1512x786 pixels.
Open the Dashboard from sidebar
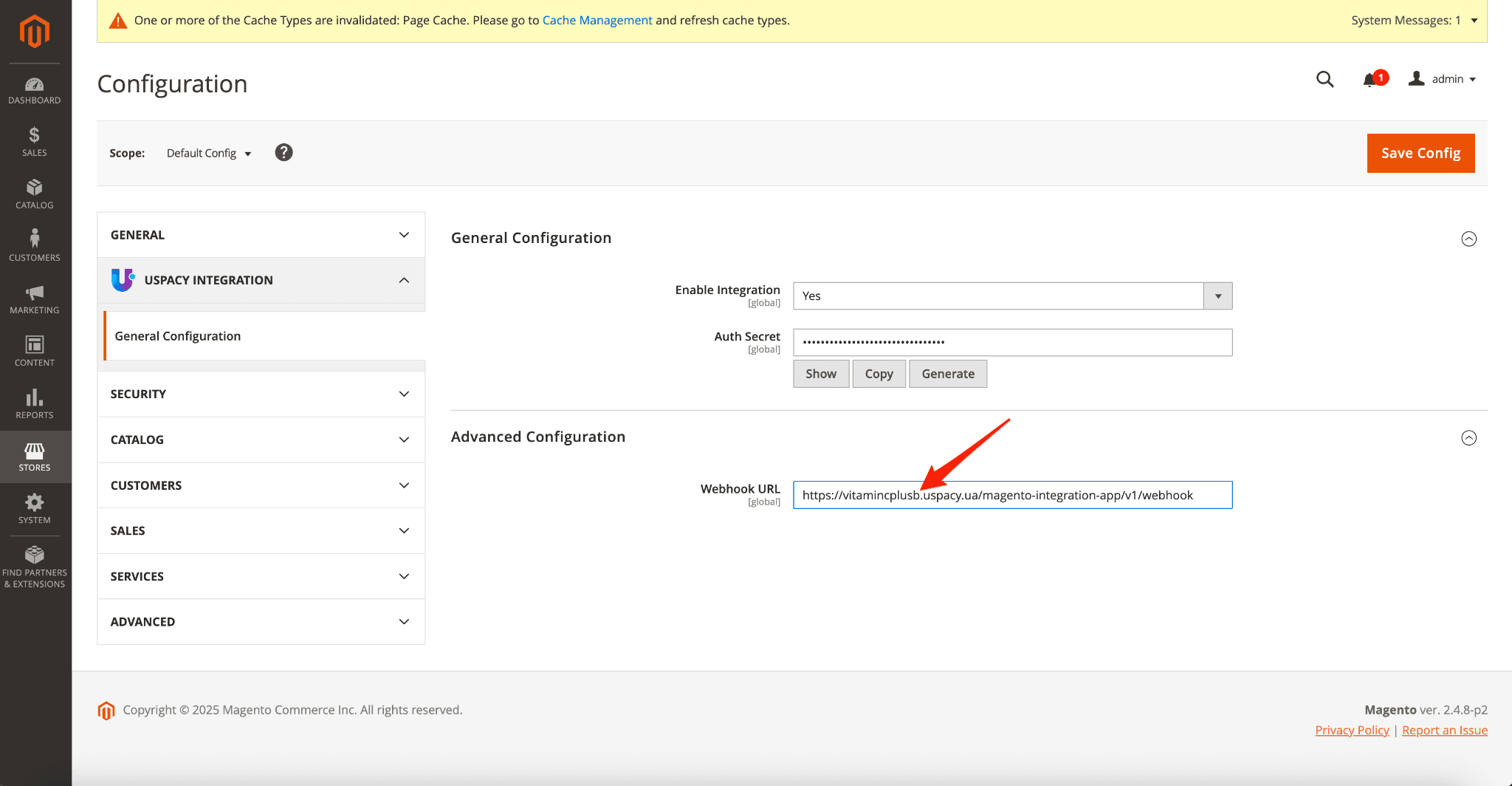pyautogui.click(x=35, y=91)
